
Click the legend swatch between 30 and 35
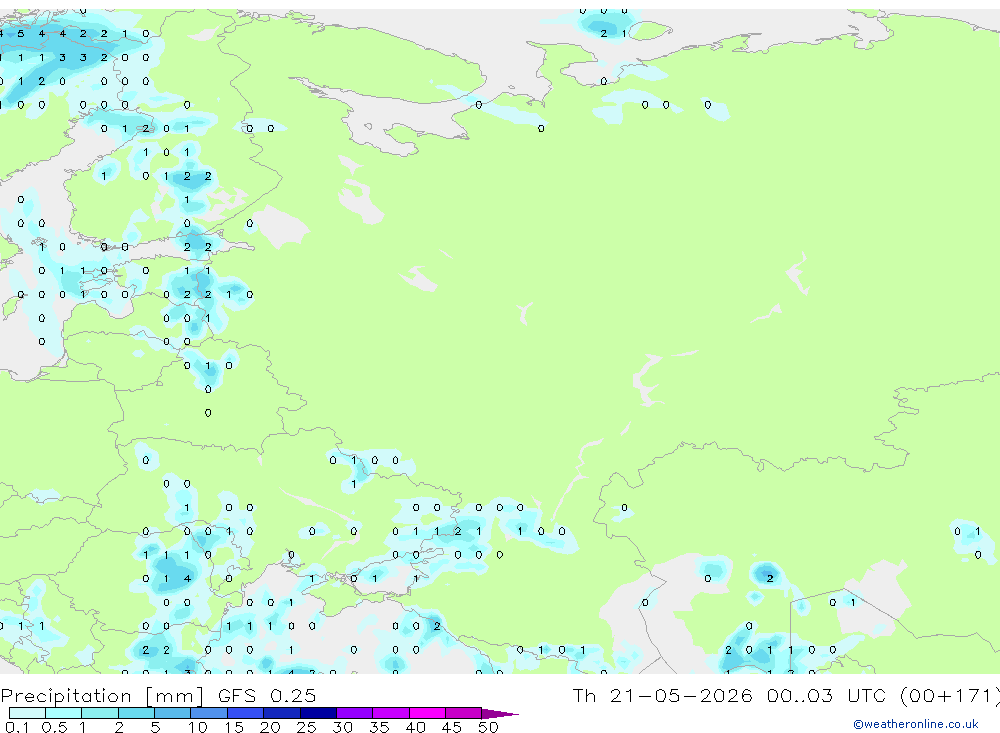pyautogui.click(x=355, y=713)
